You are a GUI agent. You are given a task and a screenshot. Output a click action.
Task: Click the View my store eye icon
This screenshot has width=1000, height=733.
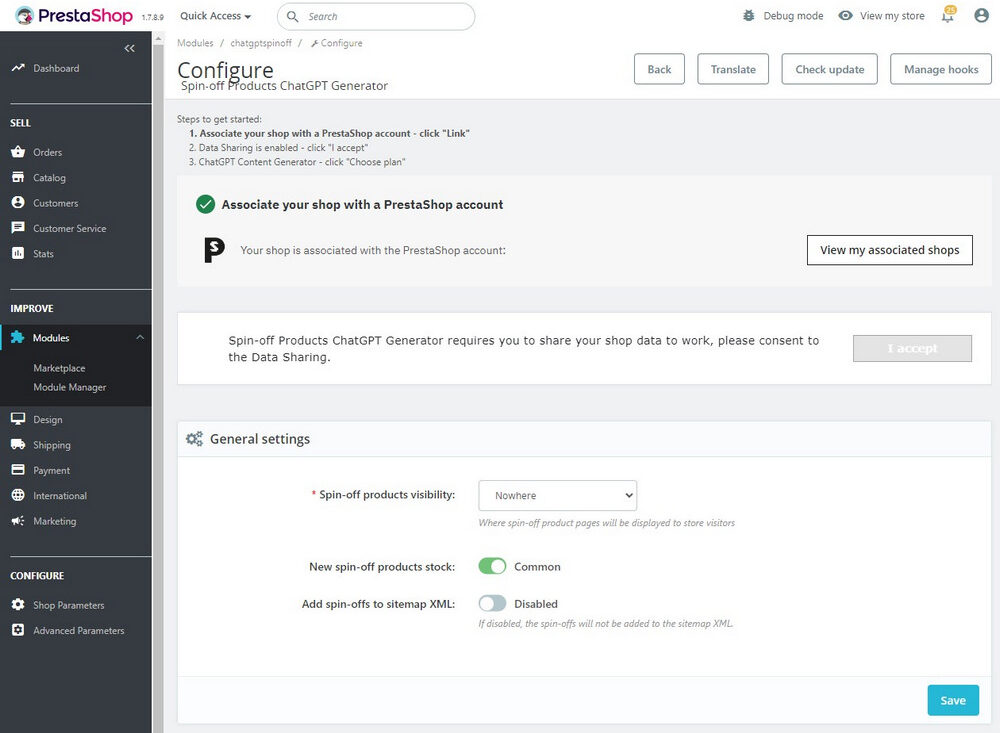(x=845, y=16)
